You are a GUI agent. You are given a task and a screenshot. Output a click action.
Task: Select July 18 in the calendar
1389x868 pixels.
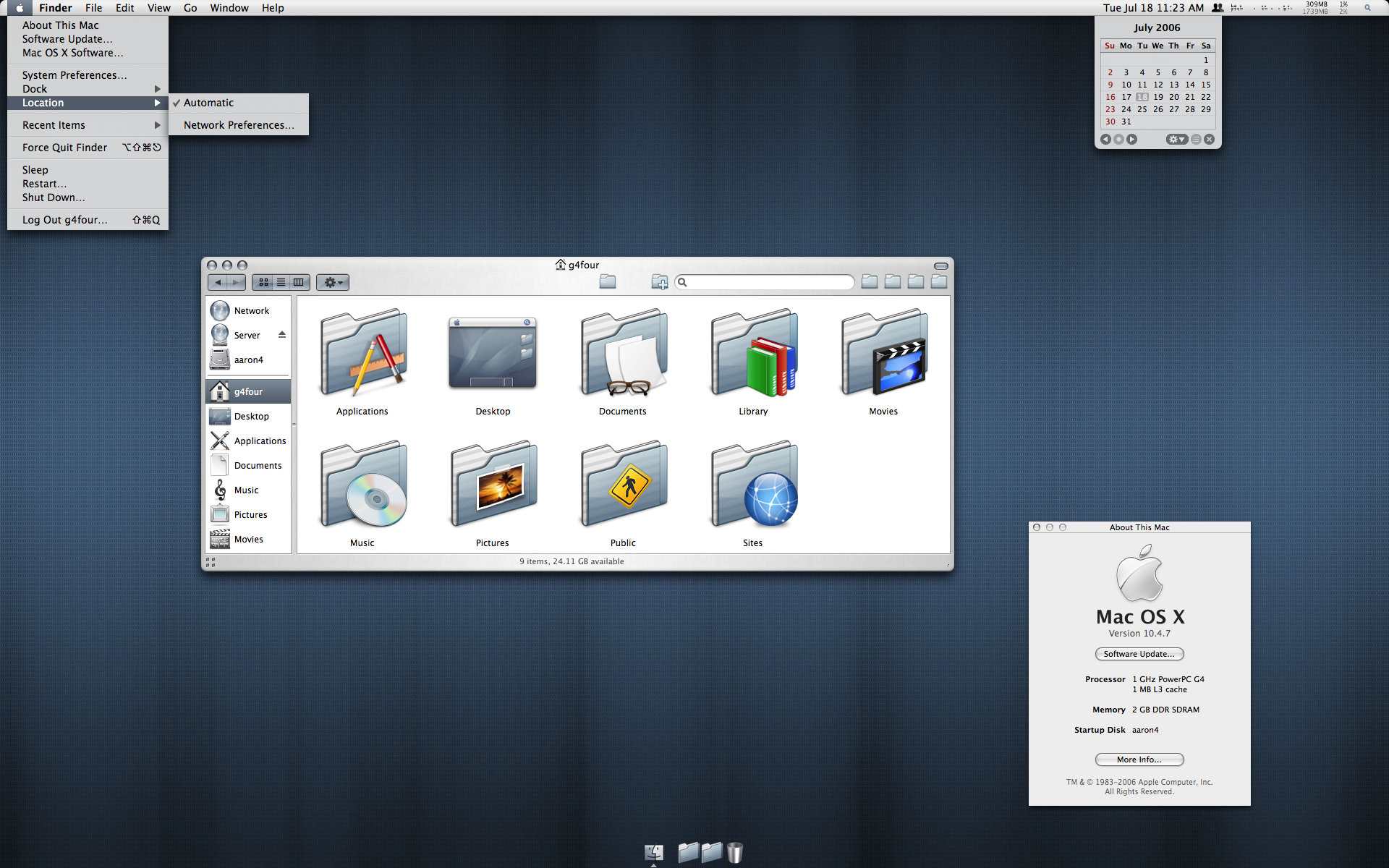click(x=1142, y=97)
